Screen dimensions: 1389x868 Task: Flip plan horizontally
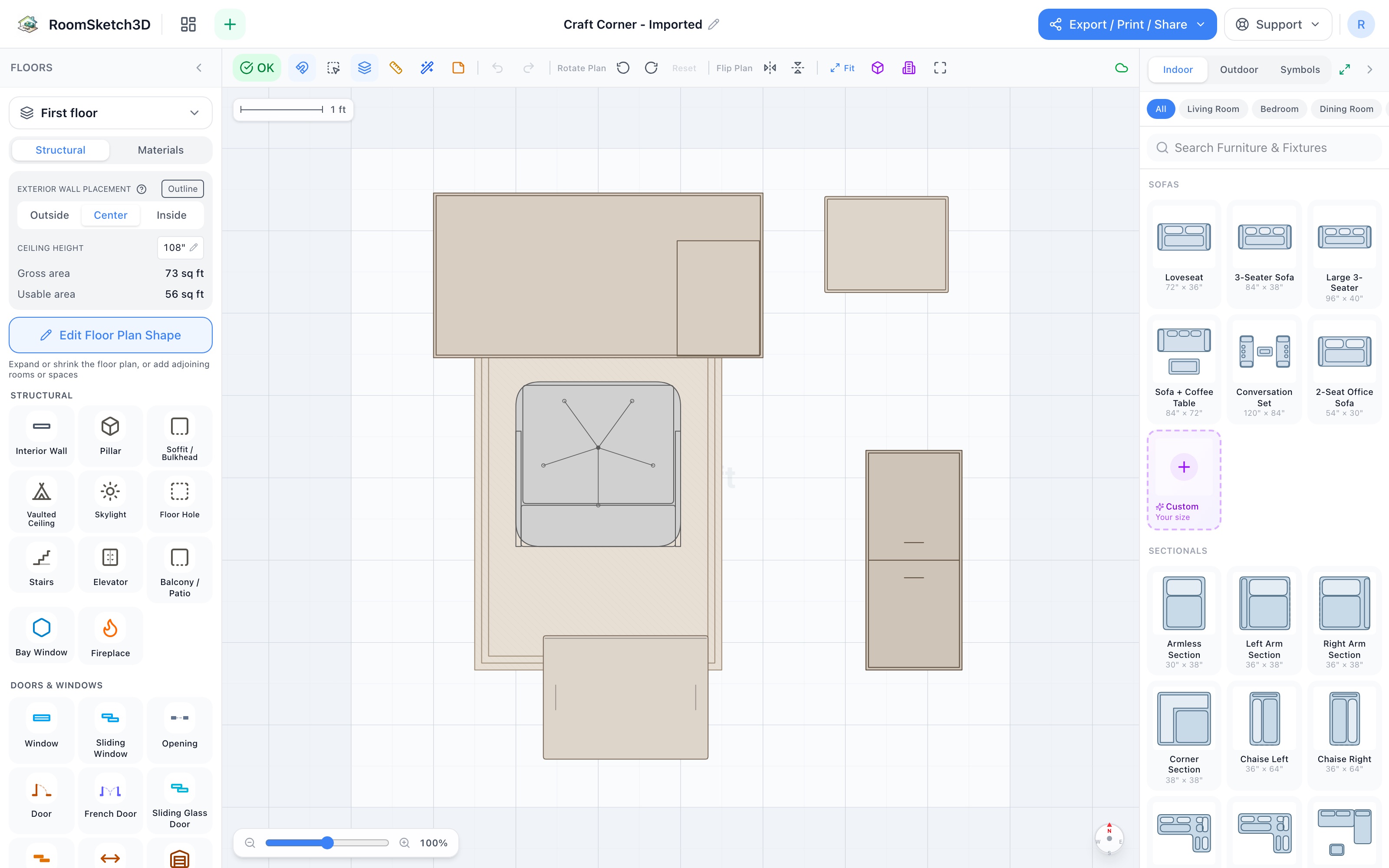pos(770,68)
